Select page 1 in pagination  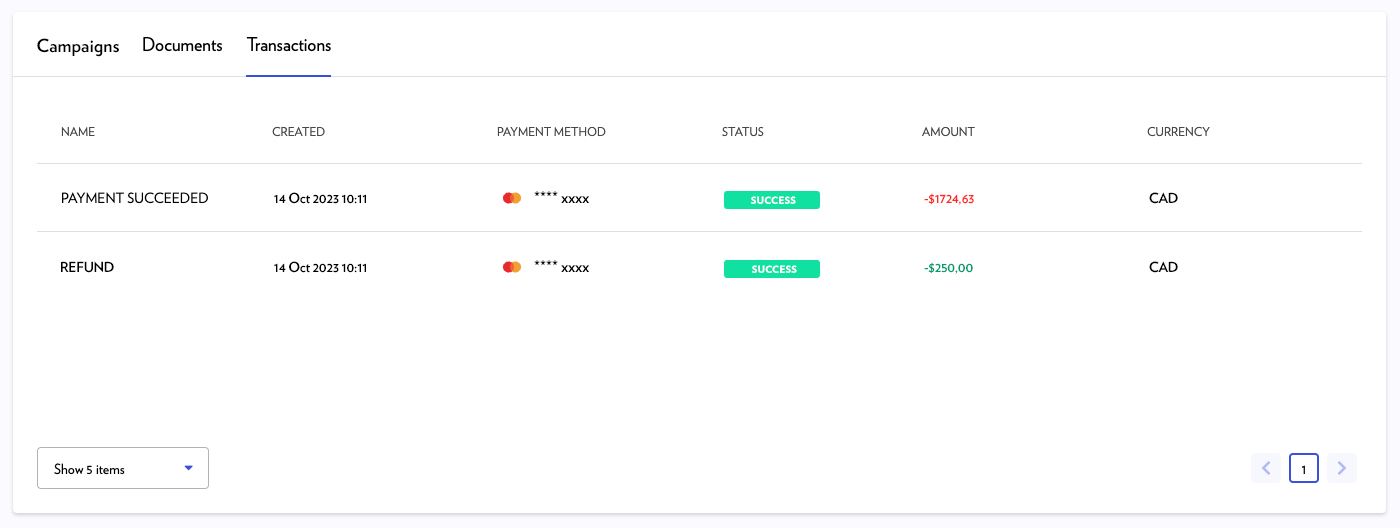point(1304,468)
